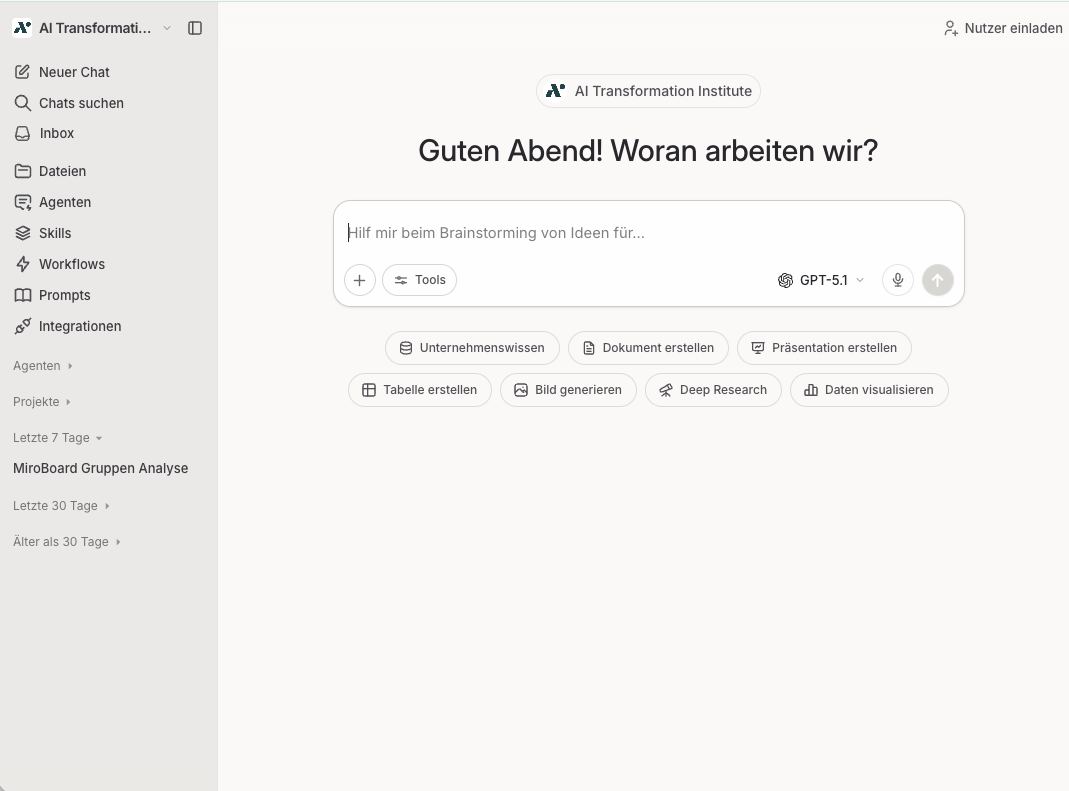Click the logo icon in Institute badge
The image size is (1069, 791).
(556, 91)
